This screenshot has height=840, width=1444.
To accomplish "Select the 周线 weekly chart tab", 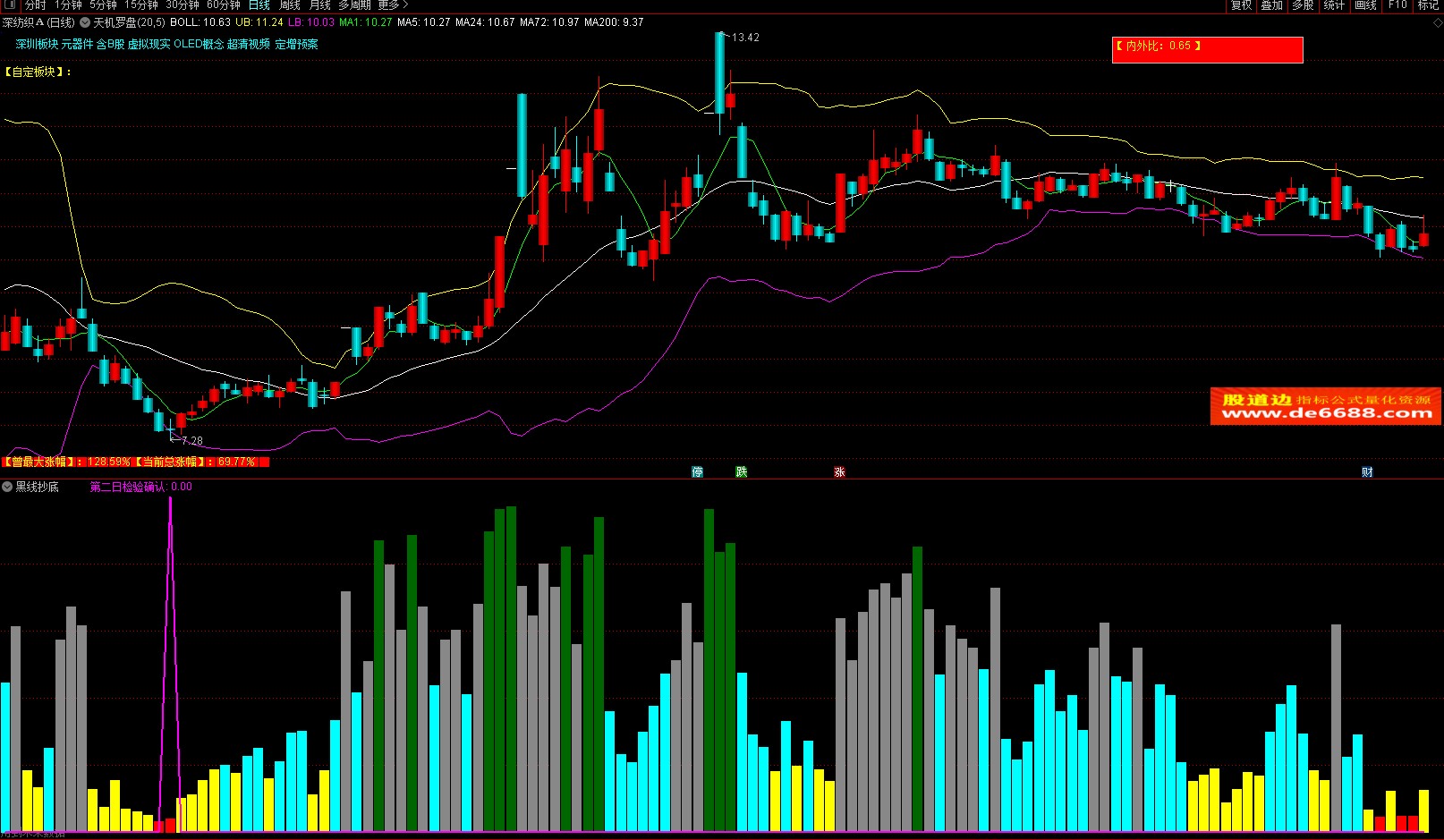I will click(x=289, y=5).
